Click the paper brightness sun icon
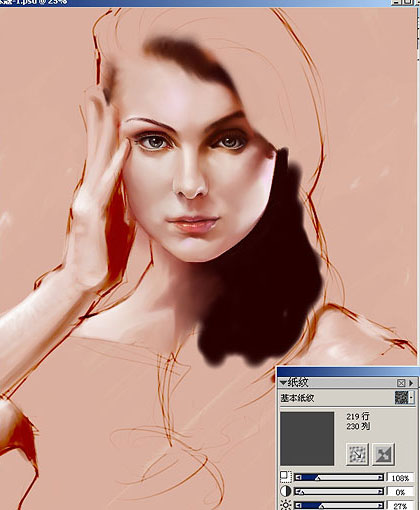 tap(285, 505)
